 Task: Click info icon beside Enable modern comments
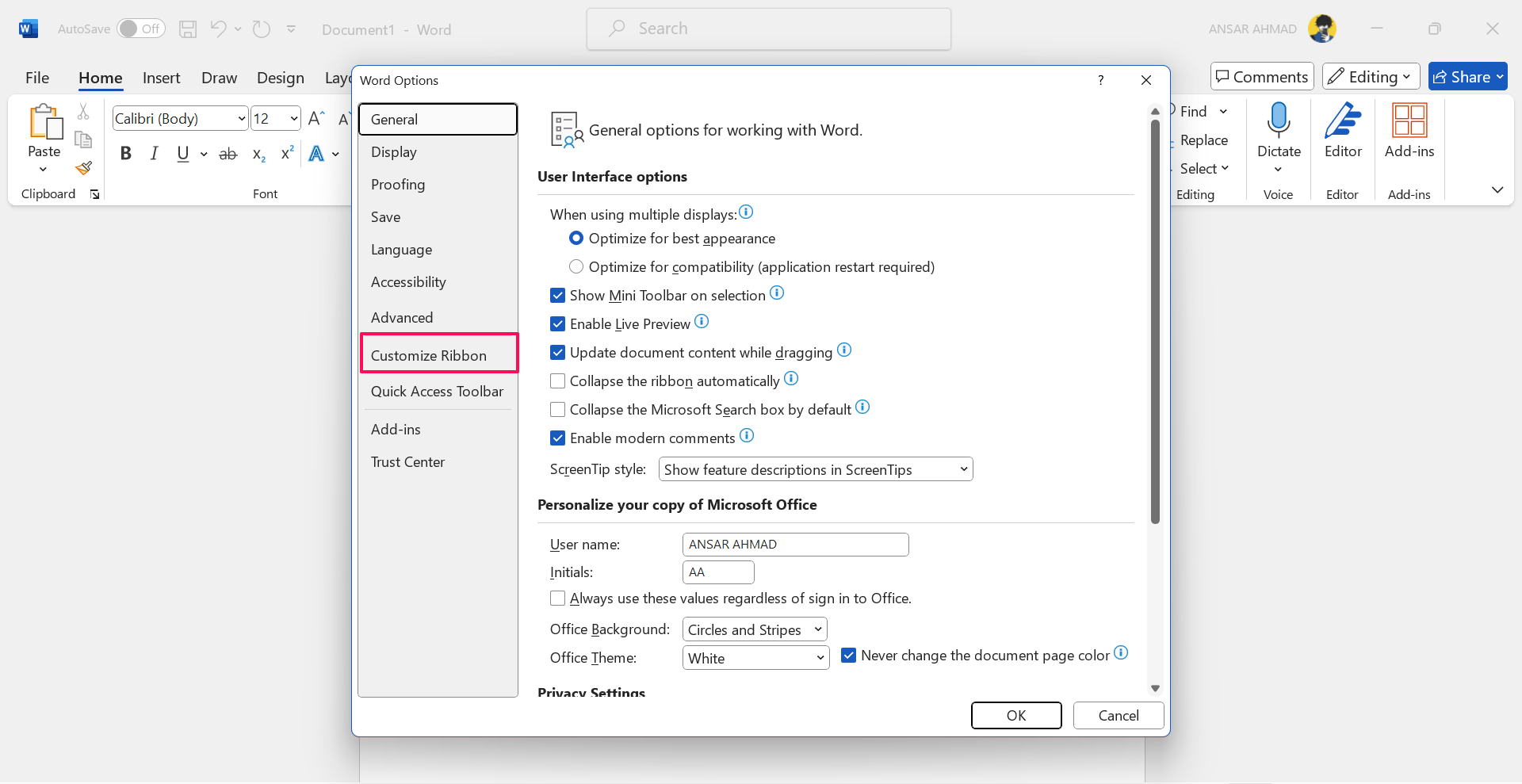point(747,435)
